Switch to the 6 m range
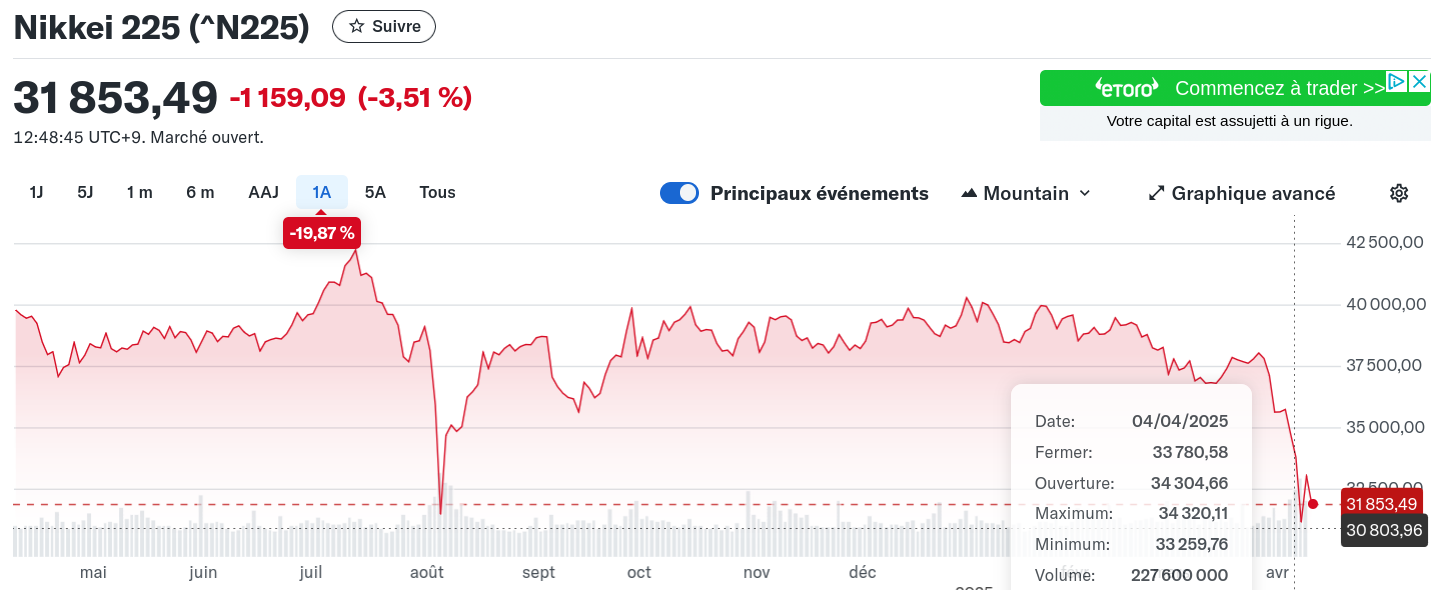The image size is (1441, 590). click(200, 192)
